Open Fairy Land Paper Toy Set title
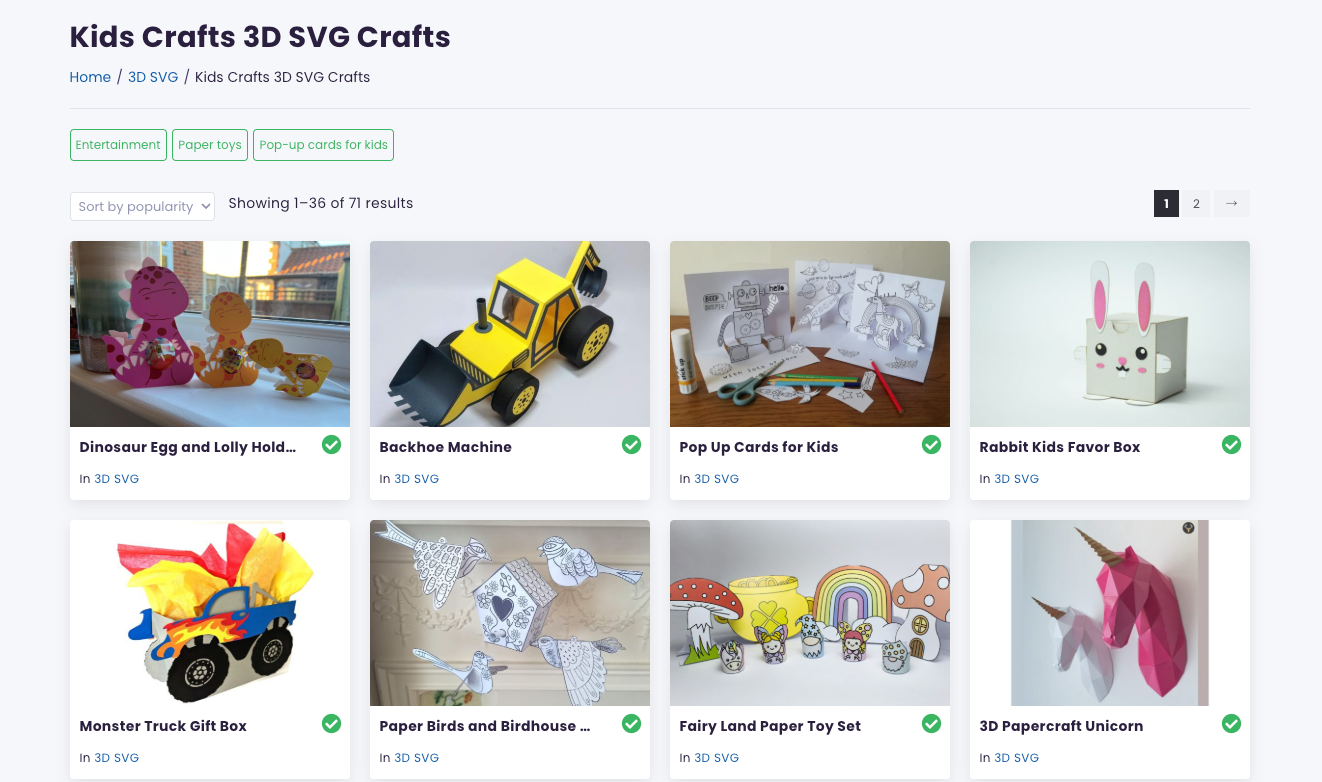1322x782 pixels. 770,726
